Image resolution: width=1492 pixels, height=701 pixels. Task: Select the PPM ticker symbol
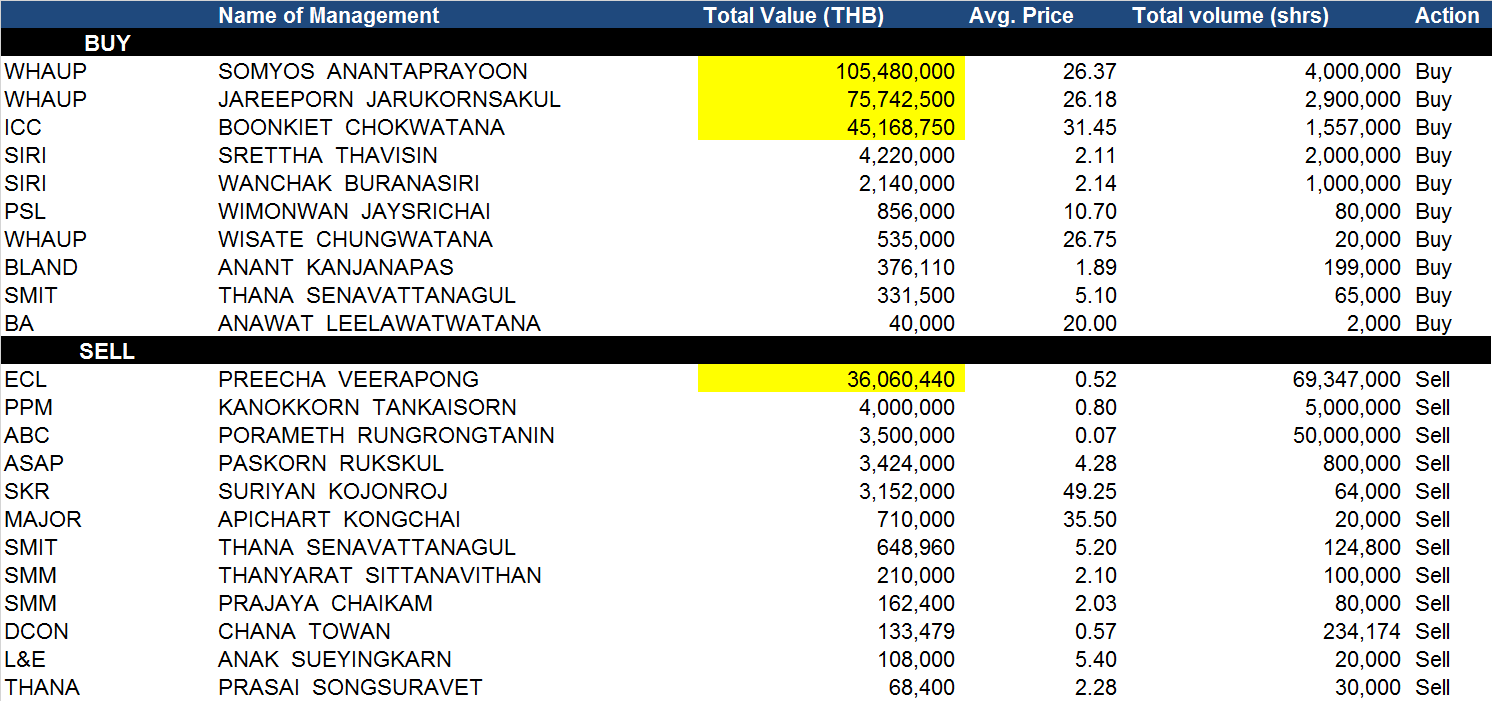(27, 407)
